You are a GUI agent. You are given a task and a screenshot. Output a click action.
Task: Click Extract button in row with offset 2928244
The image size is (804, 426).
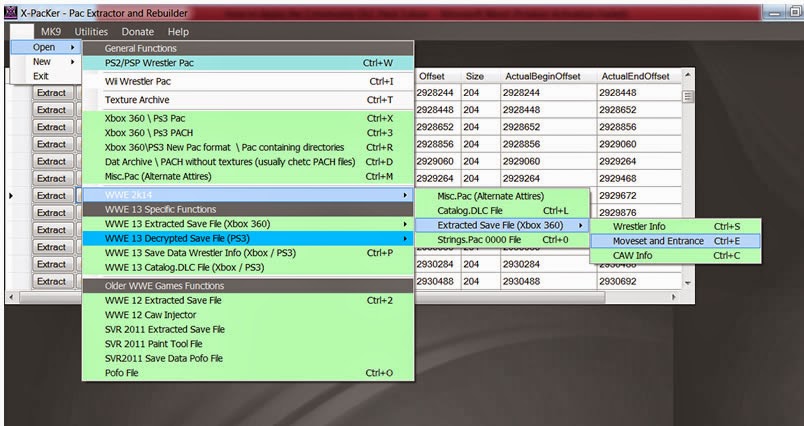click(52, 93)
